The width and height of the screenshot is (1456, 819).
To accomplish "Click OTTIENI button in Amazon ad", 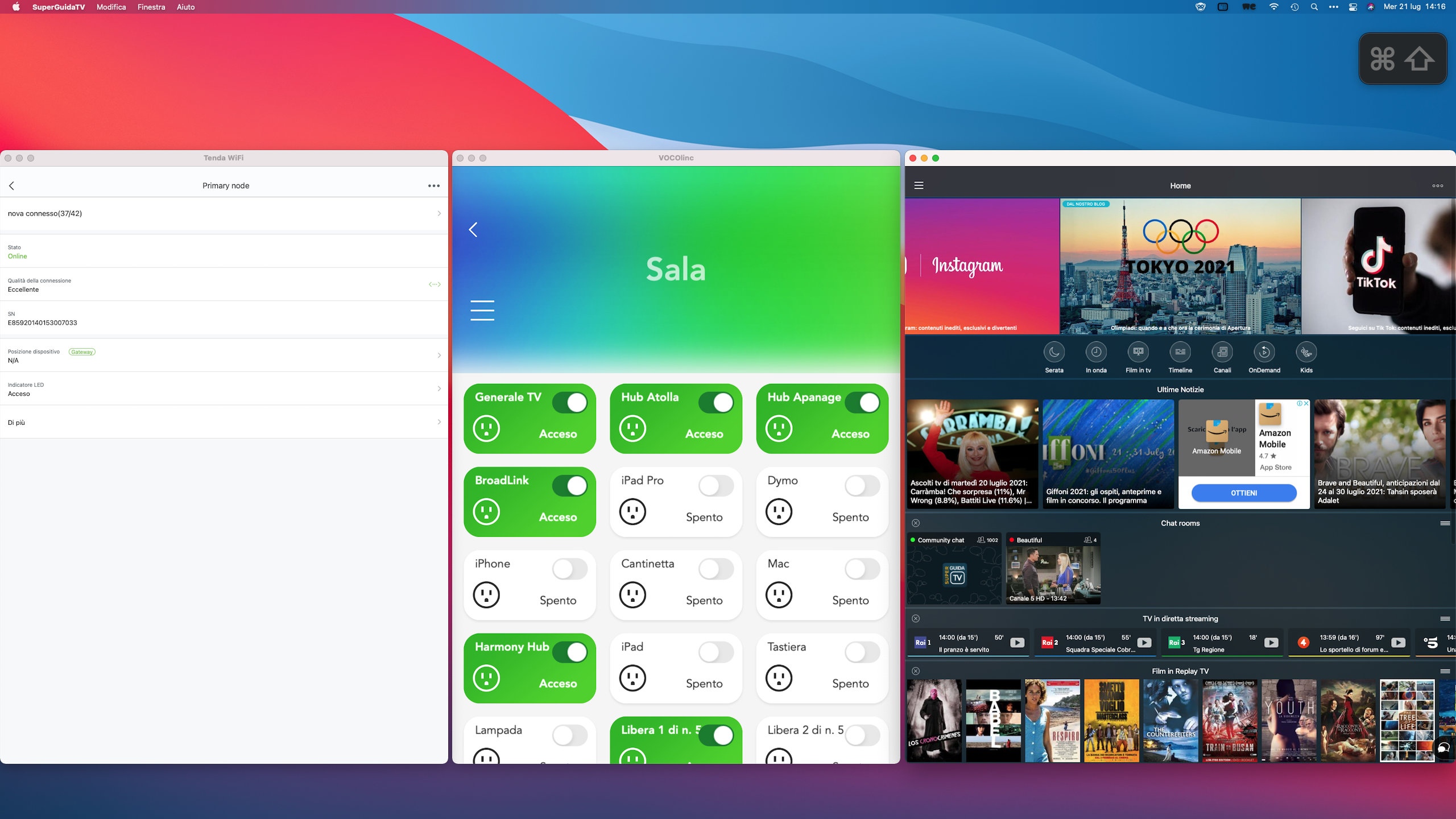I will coord(1244,493).
